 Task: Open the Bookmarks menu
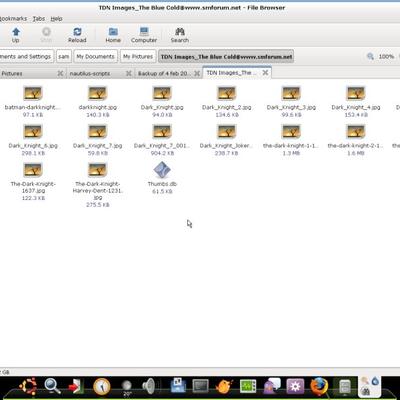click(13, 19)
